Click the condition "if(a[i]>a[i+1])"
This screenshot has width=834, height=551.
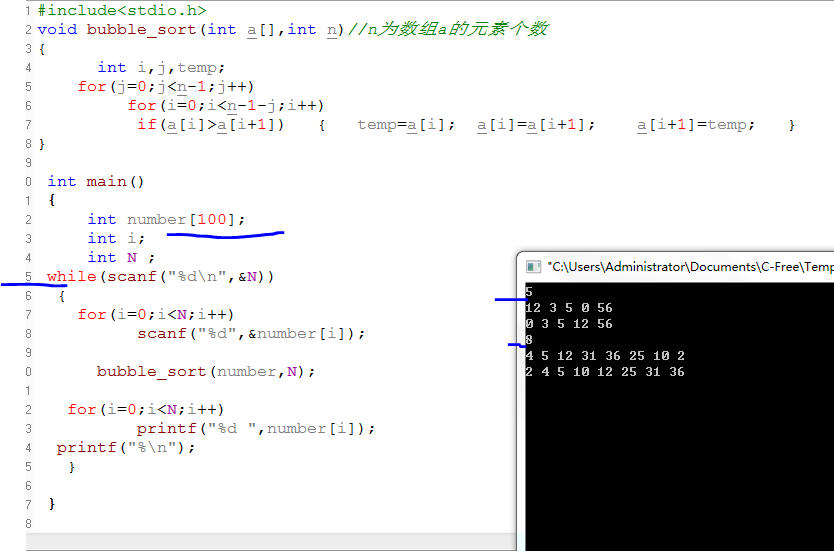211,124
